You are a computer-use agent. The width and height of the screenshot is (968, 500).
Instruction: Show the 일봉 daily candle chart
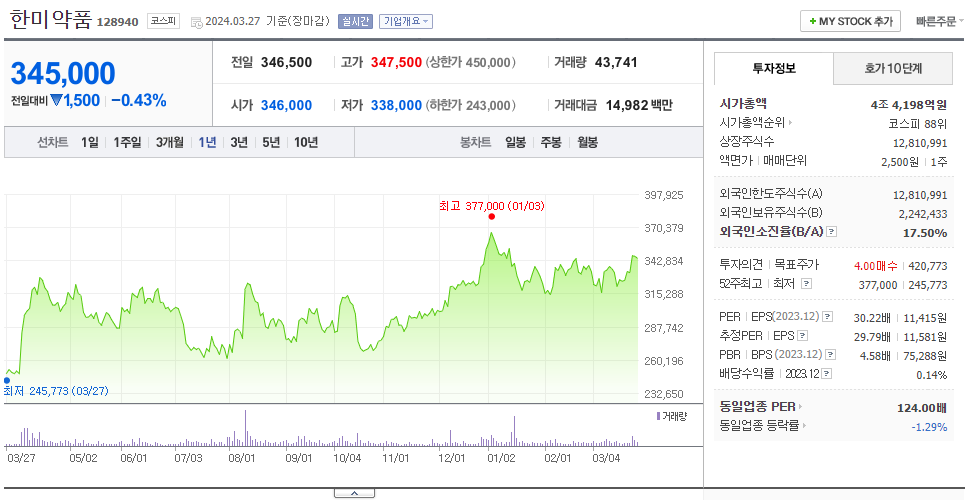click(515, 143)
